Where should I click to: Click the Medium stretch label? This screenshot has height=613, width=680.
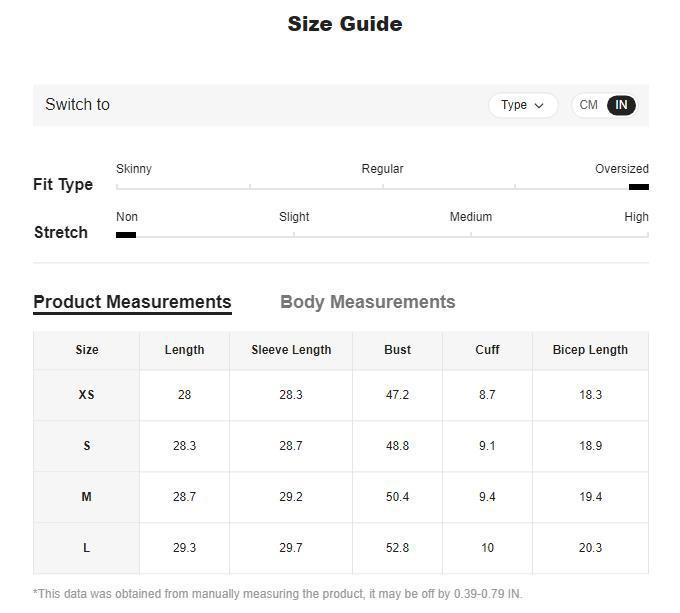click(470, 217)
